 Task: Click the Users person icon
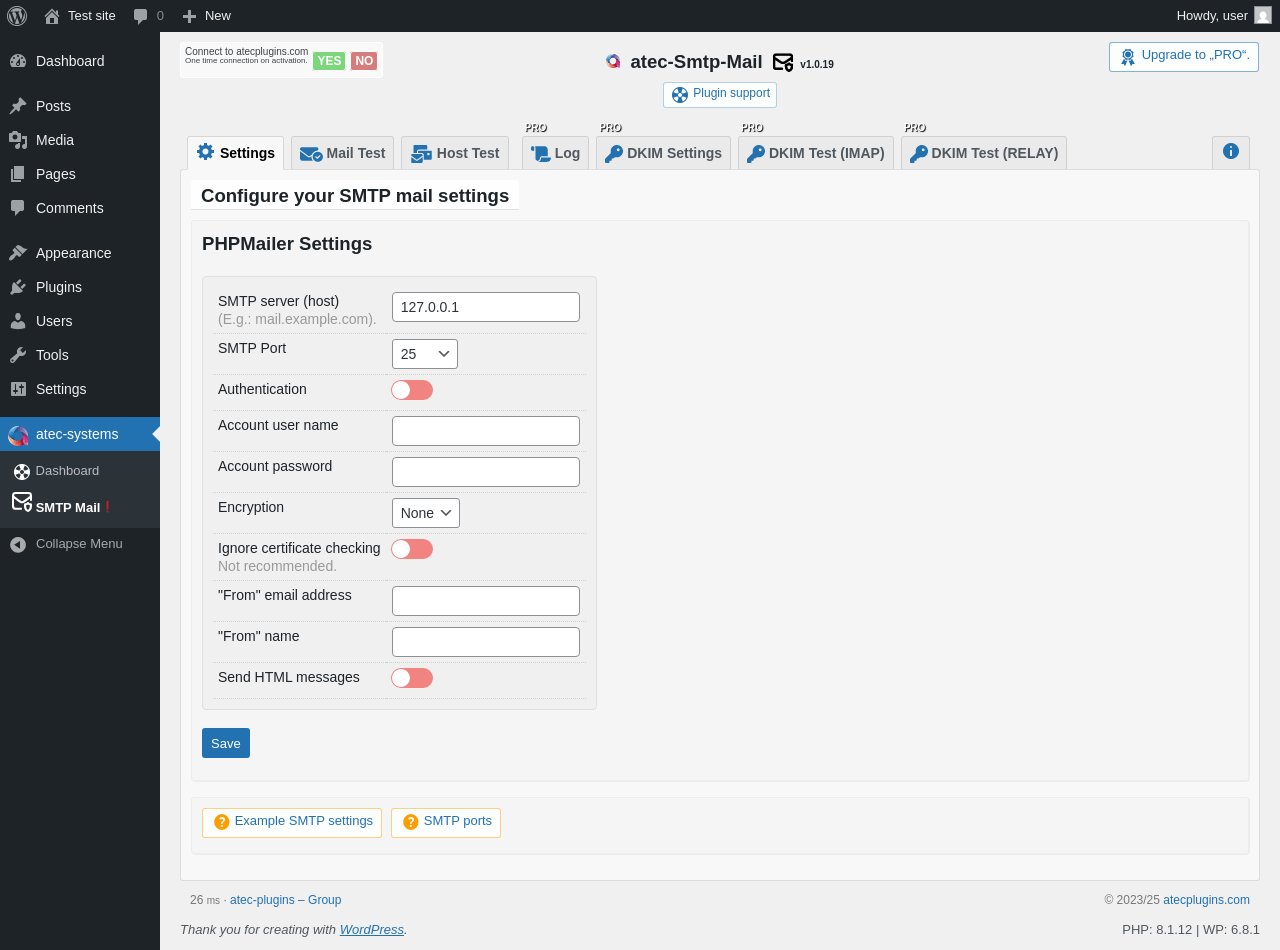point(18,321)
